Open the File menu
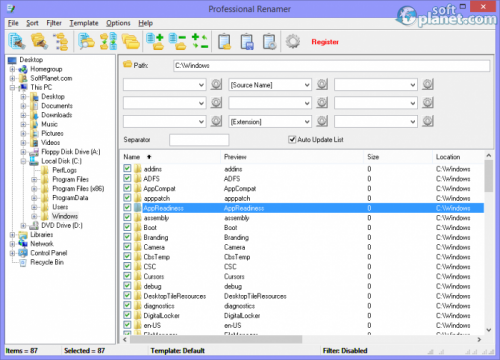The image size is (500, 360). point(13,23)
